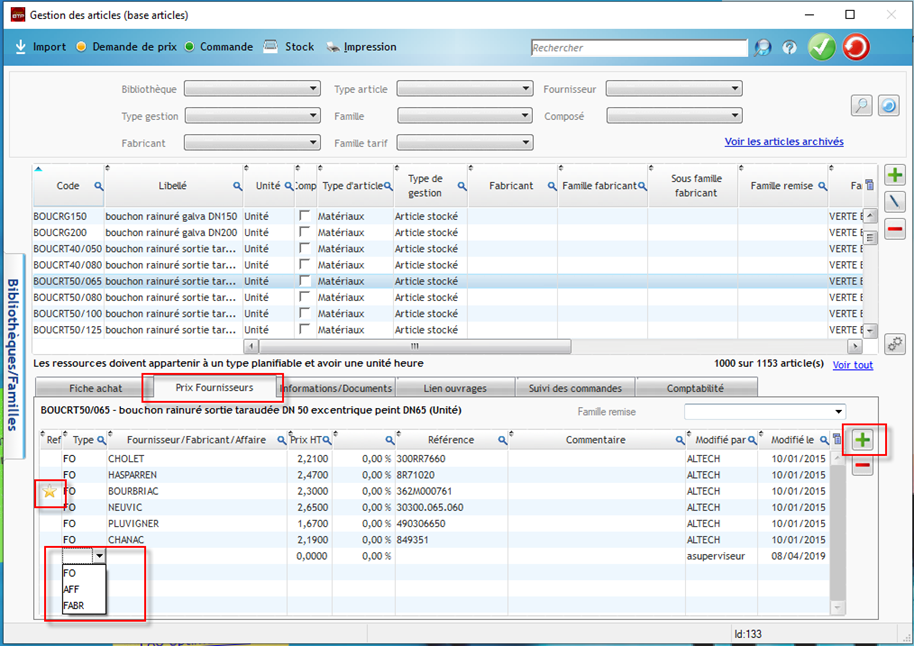
Task: Click the magnifier search filter icon
Action: point(860,105)
